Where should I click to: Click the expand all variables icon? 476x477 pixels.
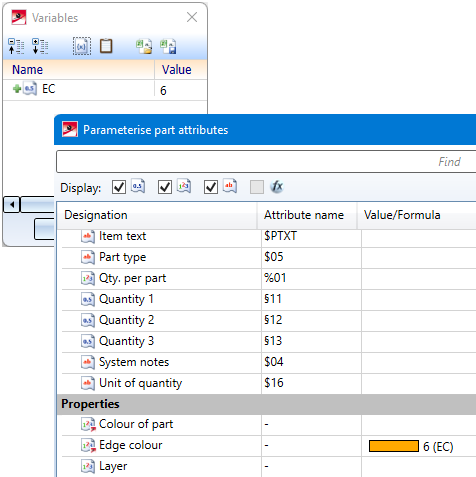click(40, 46)
